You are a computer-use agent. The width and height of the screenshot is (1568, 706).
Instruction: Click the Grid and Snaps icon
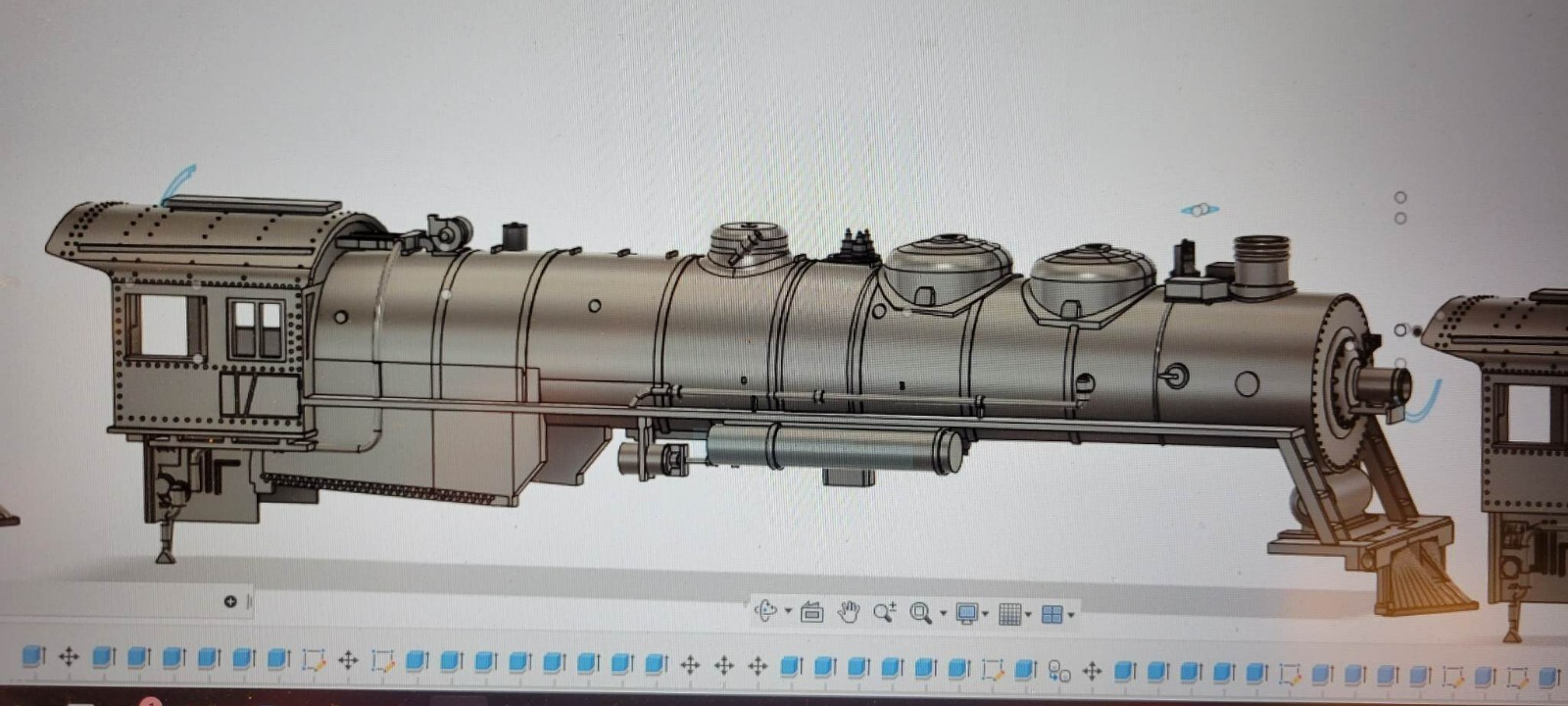1010,615
